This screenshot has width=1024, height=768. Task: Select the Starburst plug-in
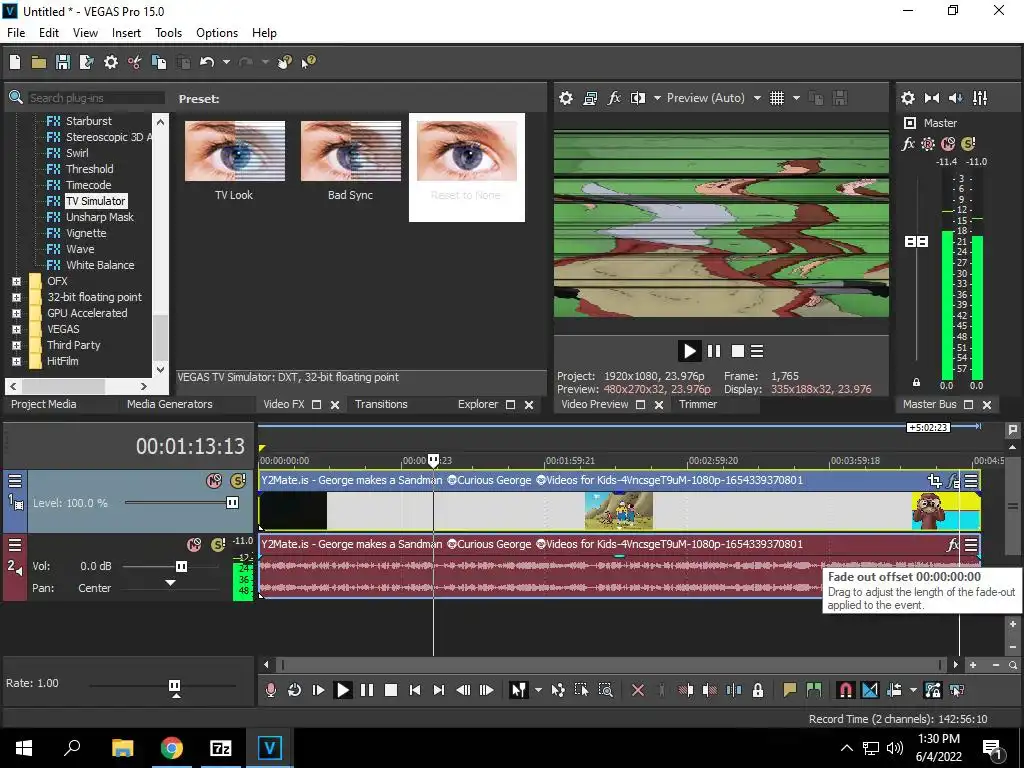point(88,121)
